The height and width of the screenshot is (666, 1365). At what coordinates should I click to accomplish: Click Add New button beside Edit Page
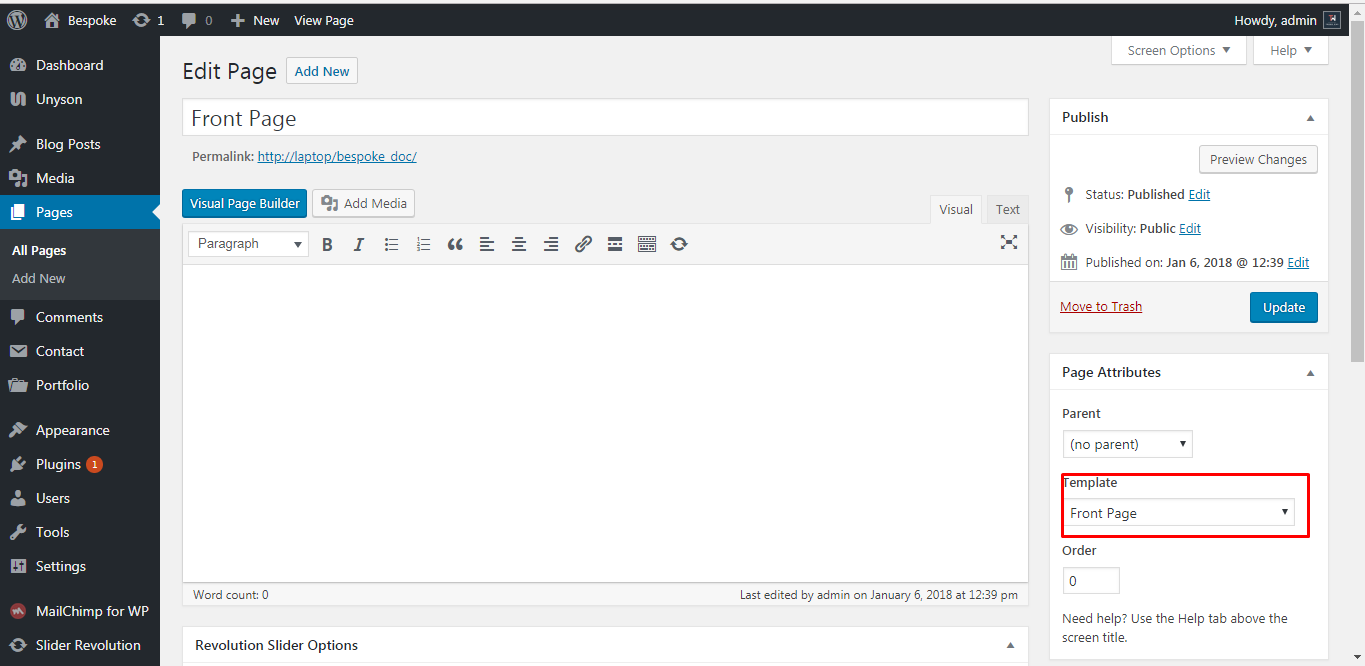(x=322, y=71)
